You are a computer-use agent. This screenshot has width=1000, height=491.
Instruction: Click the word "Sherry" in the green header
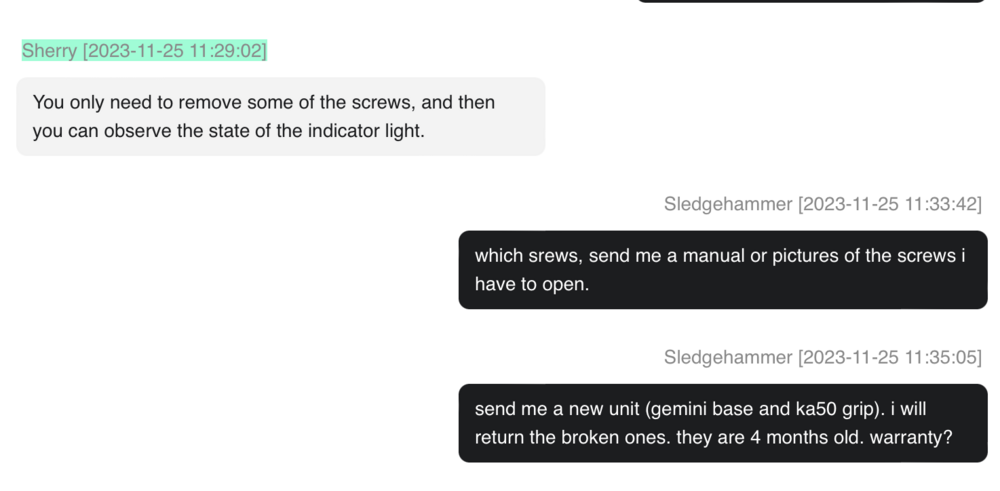49,51
